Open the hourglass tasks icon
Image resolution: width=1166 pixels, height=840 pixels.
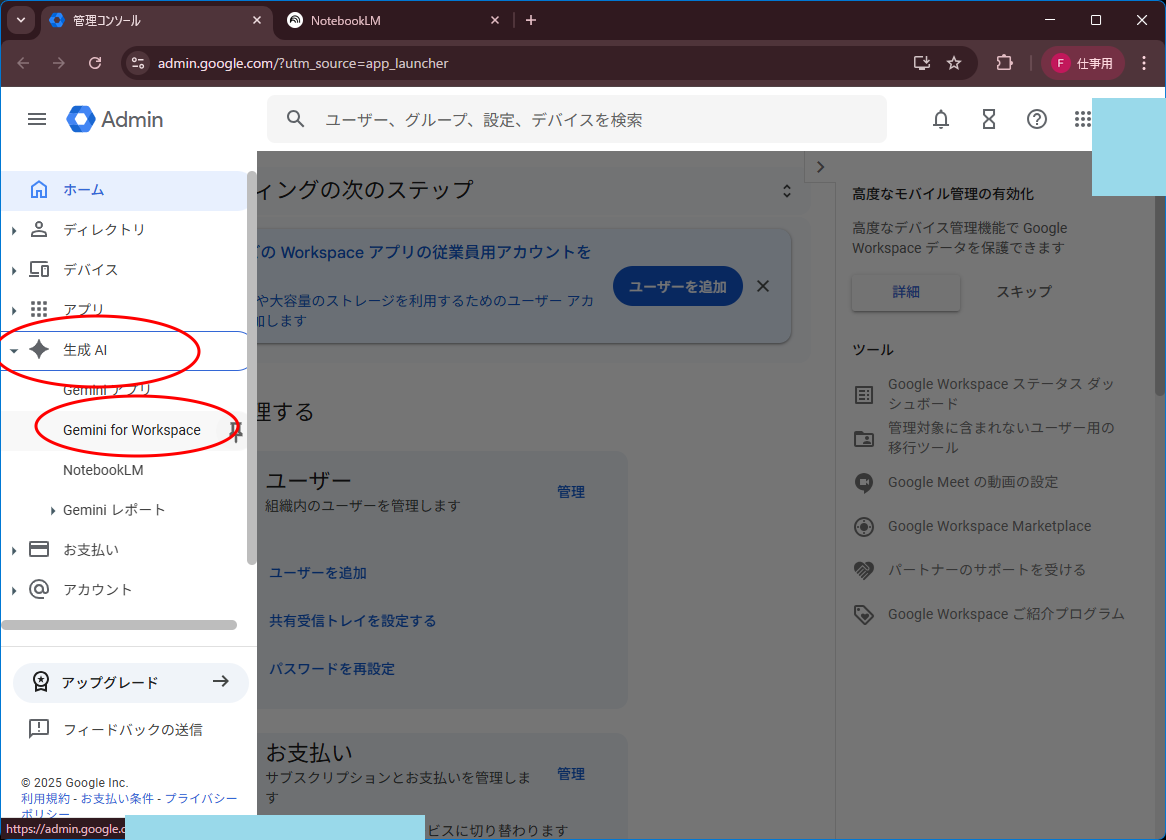pos(989,119)
